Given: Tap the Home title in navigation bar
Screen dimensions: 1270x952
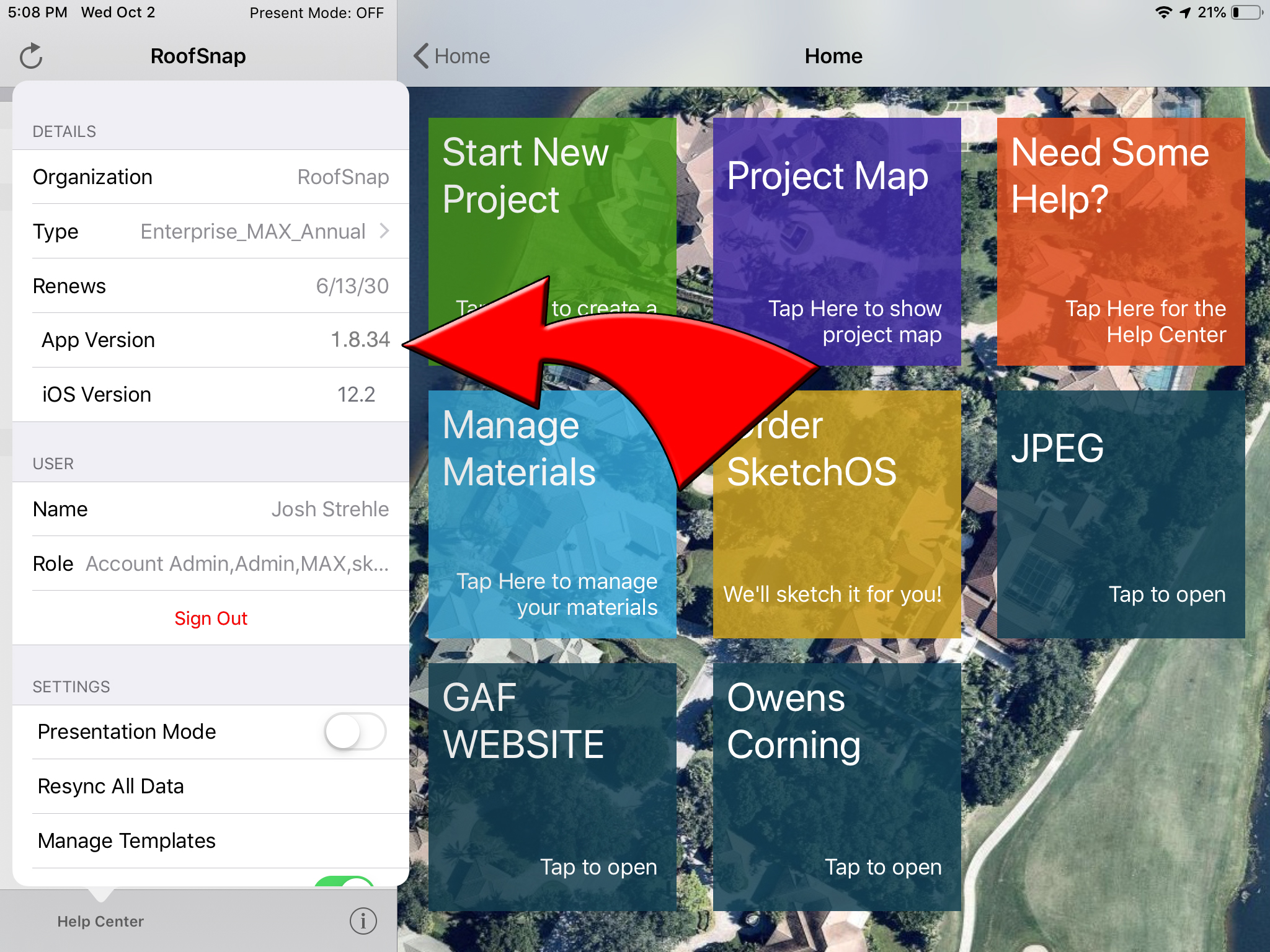Looking at the screenshot, I should [833, 56].
